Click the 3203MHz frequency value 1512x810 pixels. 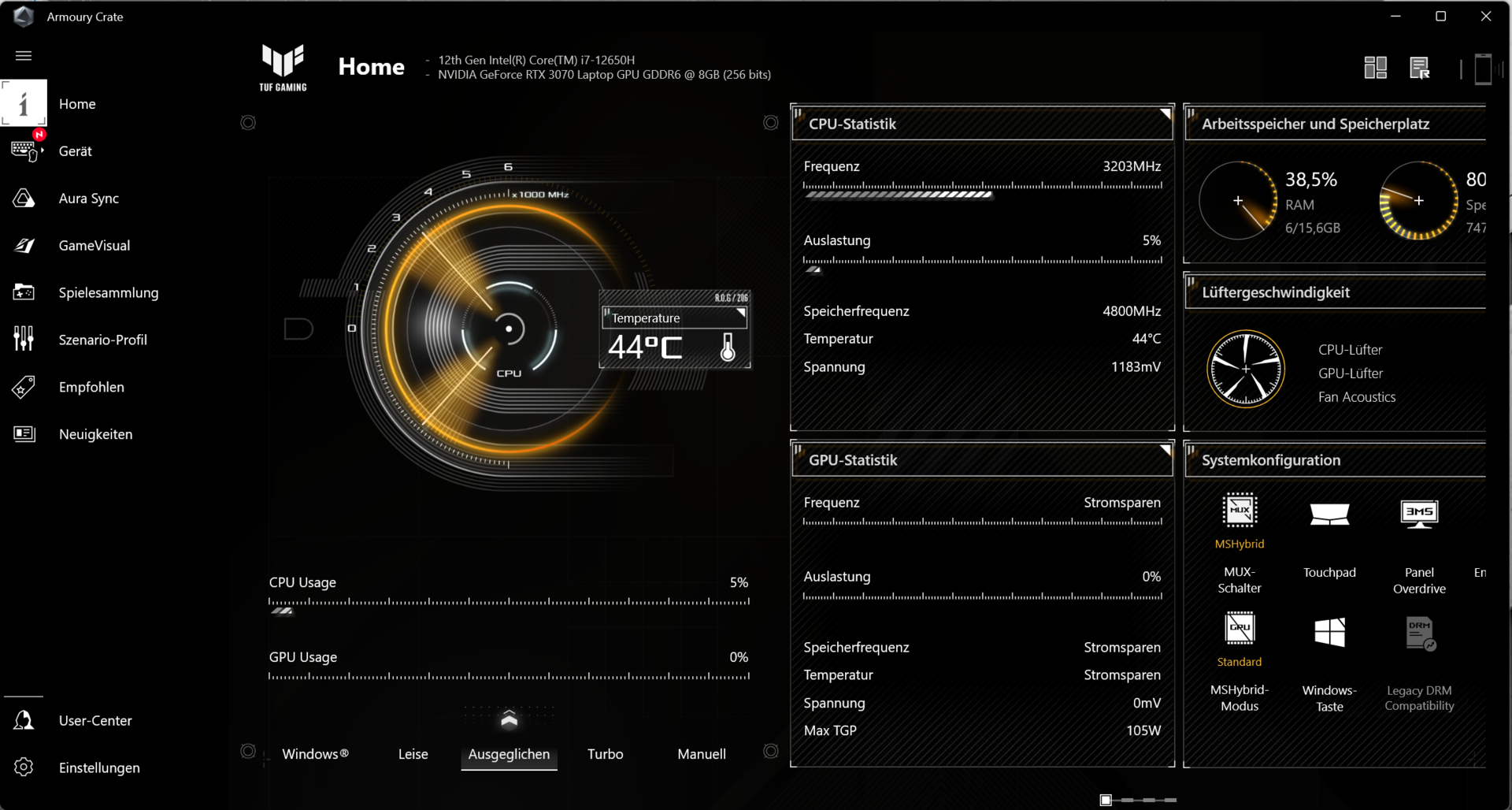(x=1132, y=166)
